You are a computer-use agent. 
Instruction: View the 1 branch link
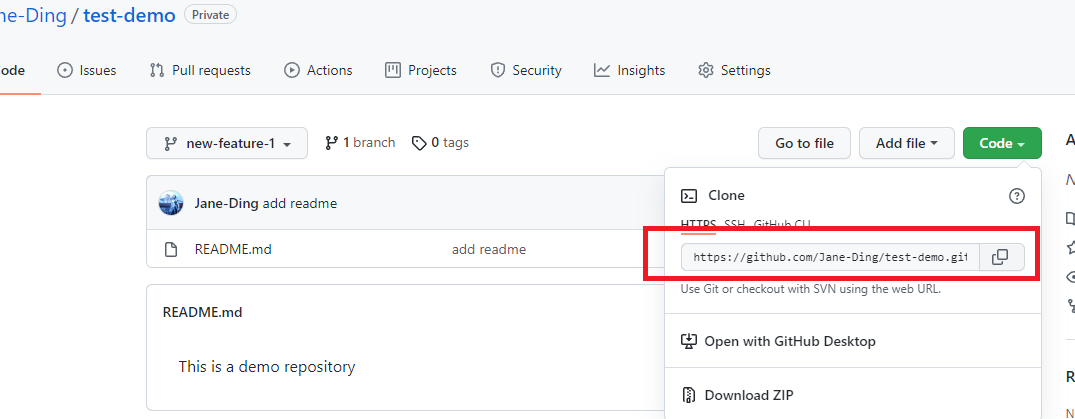360,143
